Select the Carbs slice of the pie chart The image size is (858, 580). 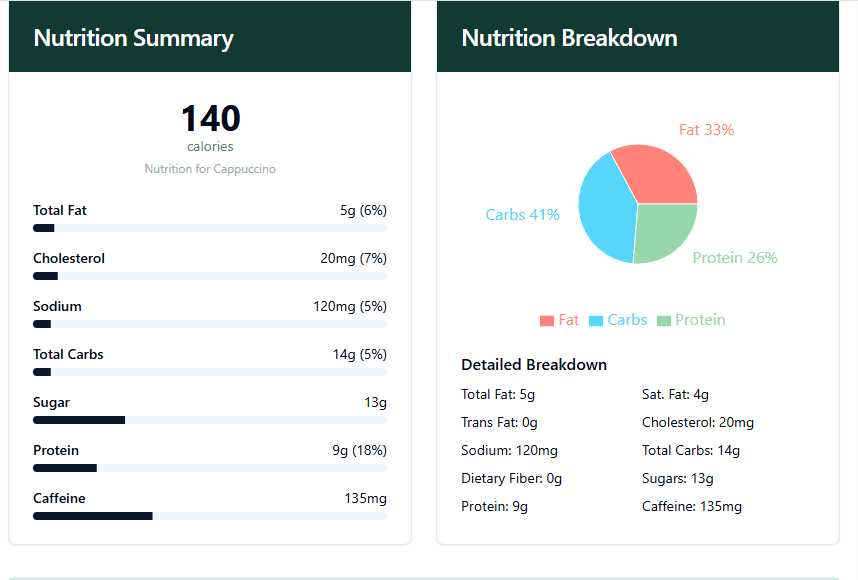605,210
